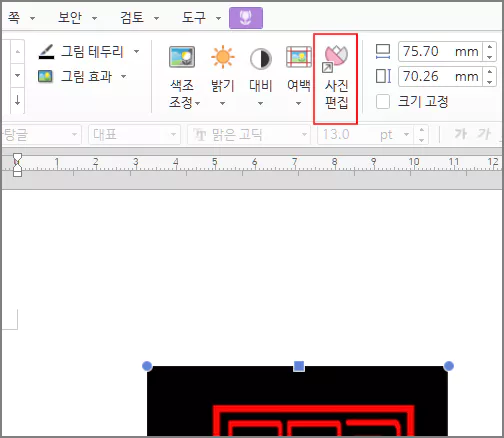
Task: Click the 그림 효과 picture effect icon
Action: point(45,77)
